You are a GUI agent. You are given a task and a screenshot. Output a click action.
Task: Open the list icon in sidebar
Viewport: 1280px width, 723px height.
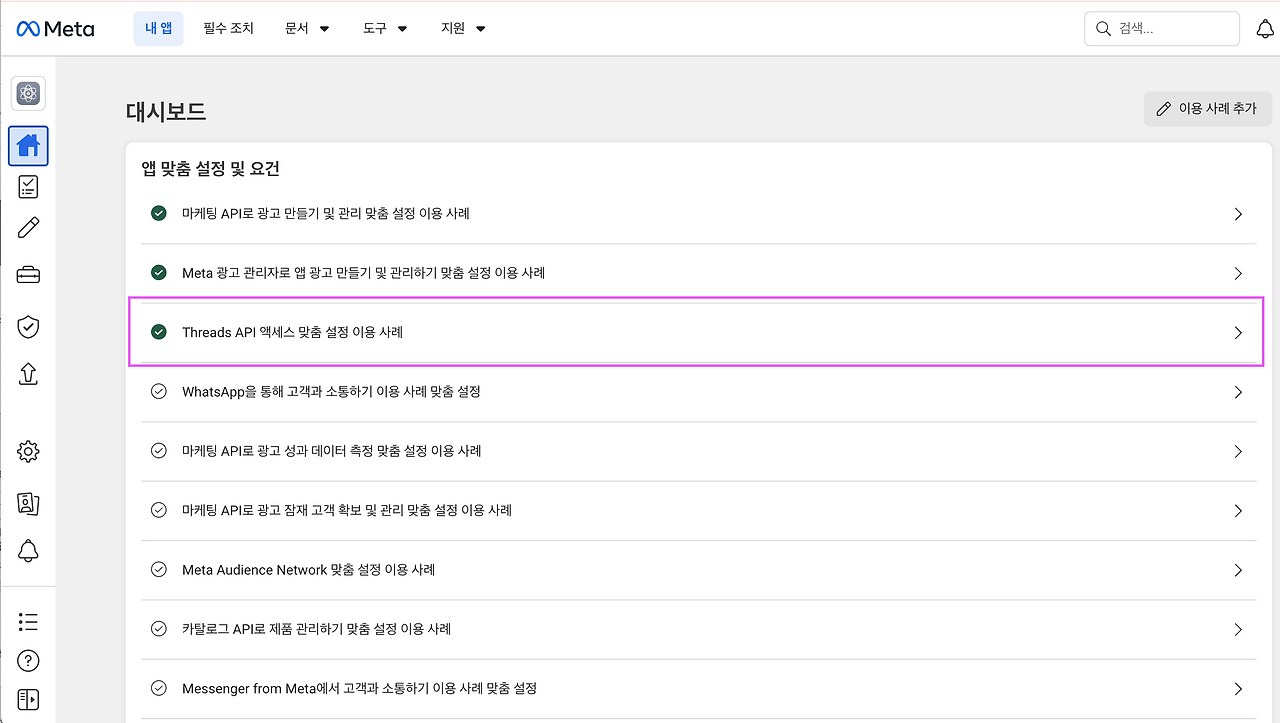pyautogui.click(x=28, y=622)
